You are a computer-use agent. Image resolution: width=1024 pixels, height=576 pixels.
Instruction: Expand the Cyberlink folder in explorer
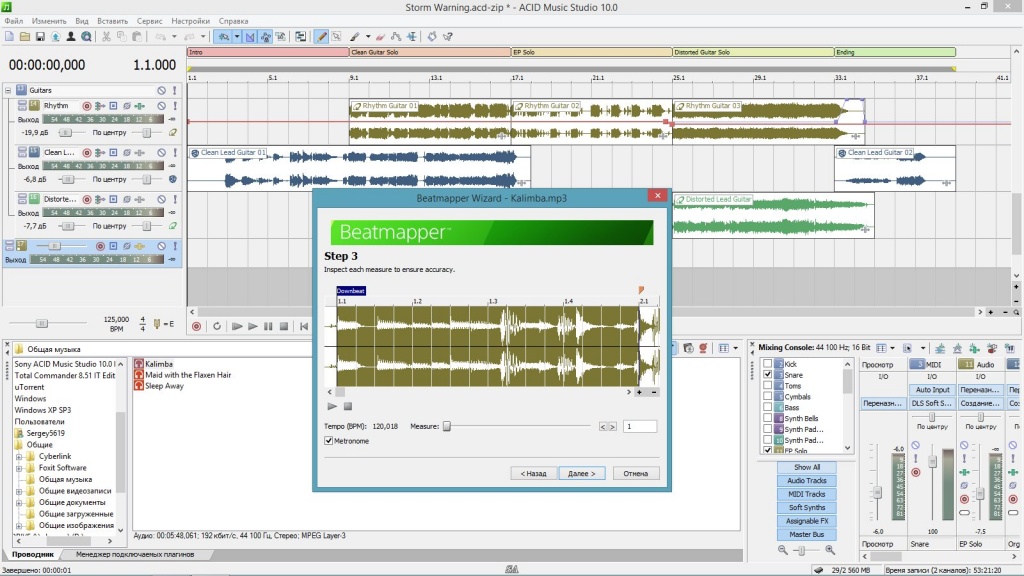[18, 457]
